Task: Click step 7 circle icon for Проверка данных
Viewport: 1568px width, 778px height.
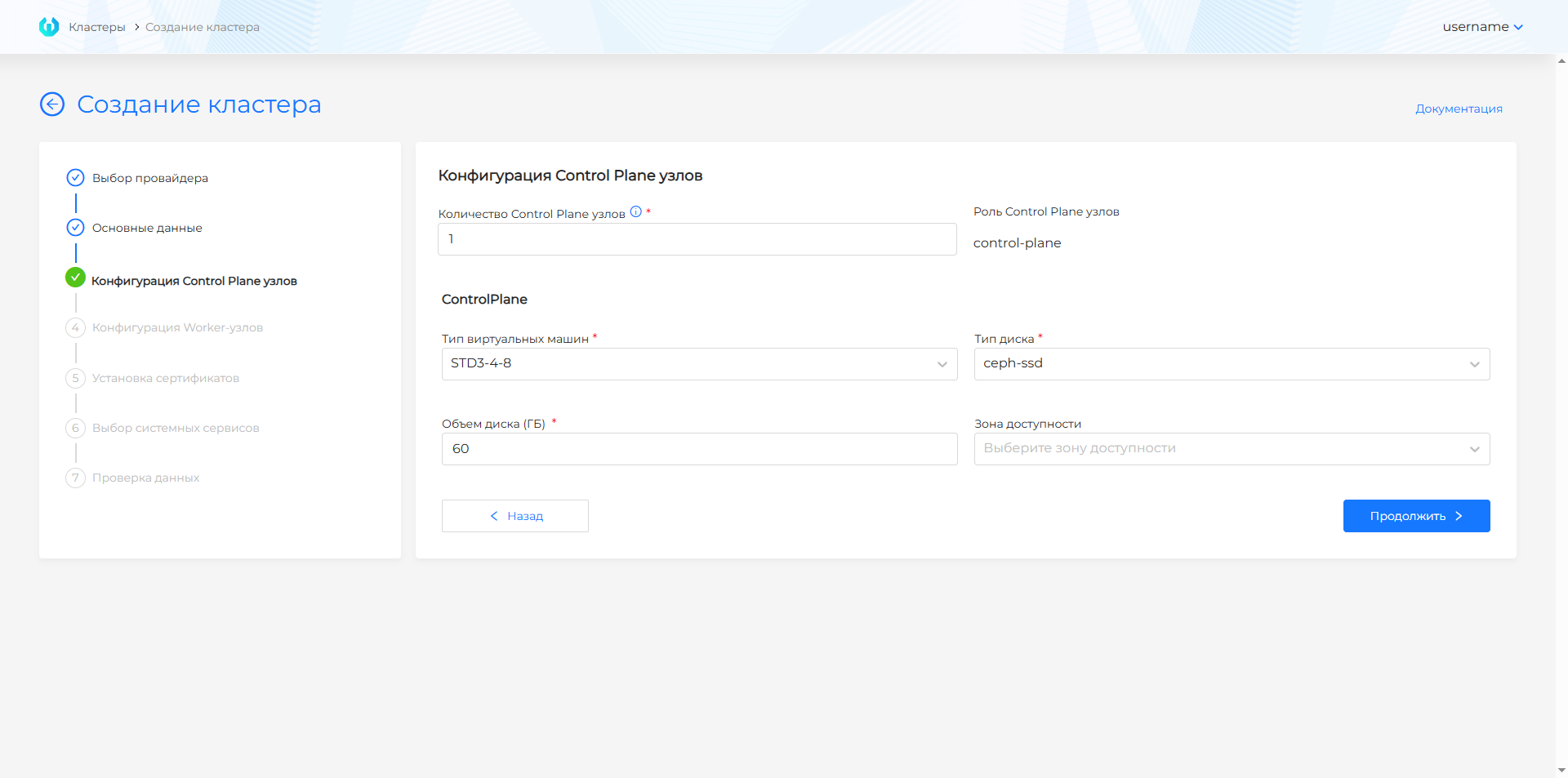Action: tap(75, 478)
